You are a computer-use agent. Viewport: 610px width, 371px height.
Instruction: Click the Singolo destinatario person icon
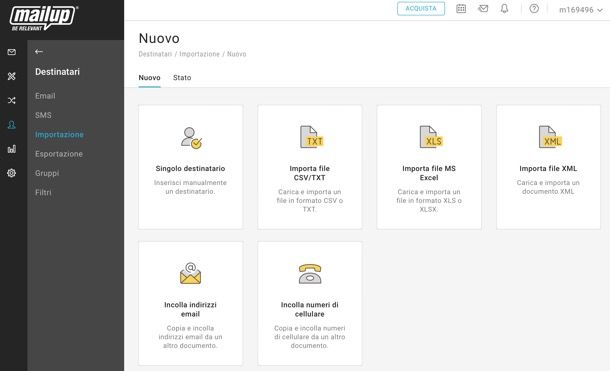tap(191, 138)
